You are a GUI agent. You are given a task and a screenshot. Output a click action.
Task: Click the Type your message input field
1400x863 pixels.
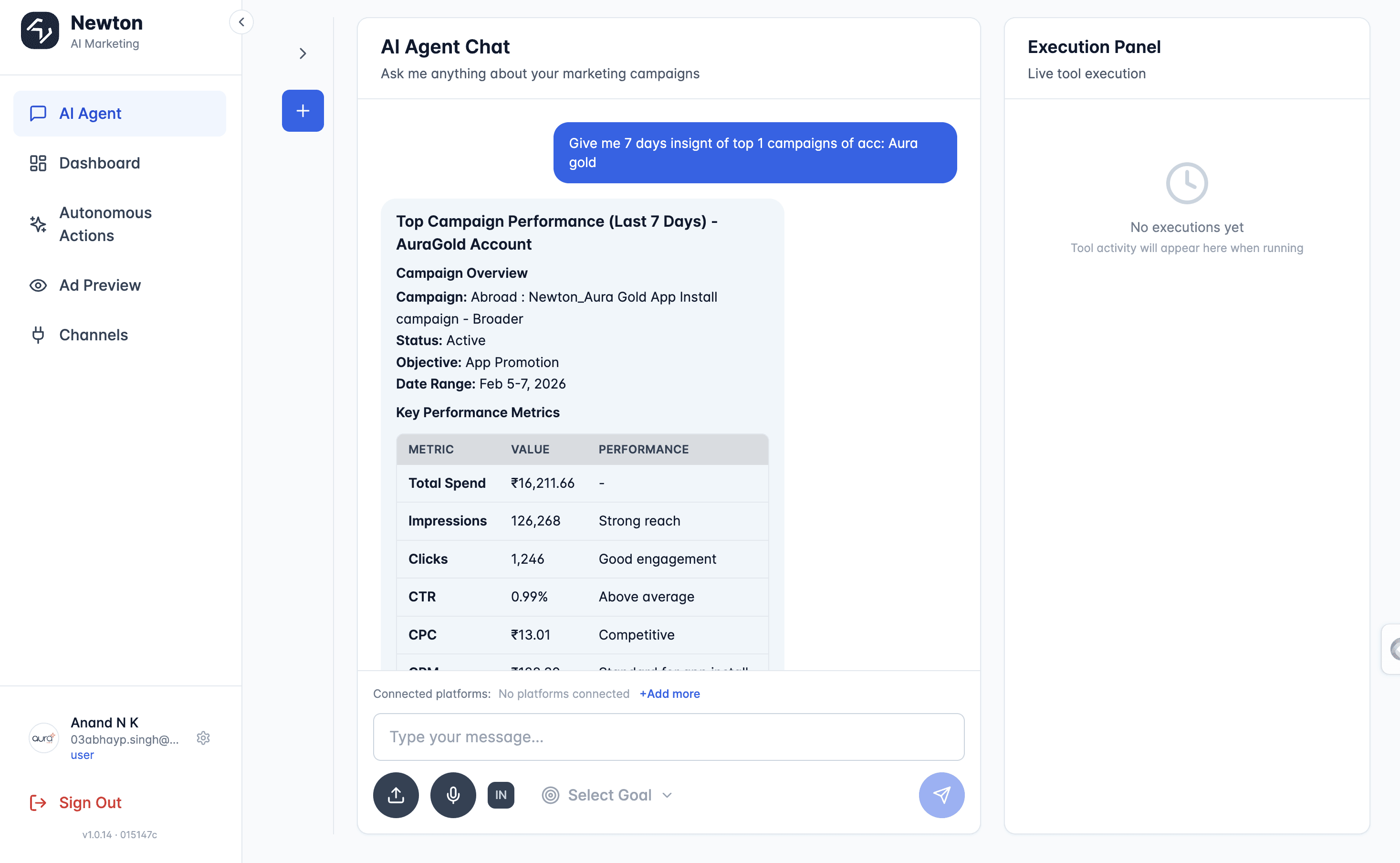tap(668, 737)
